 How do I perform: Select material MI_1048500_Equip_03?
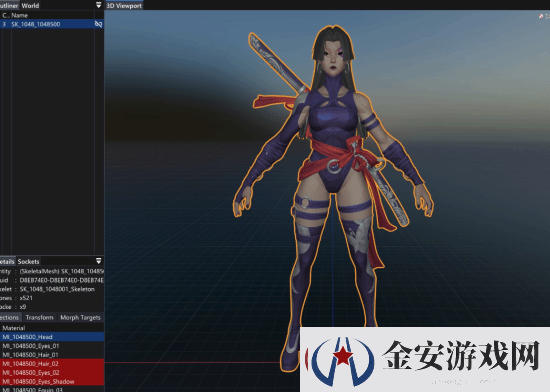tap(52, 389)
